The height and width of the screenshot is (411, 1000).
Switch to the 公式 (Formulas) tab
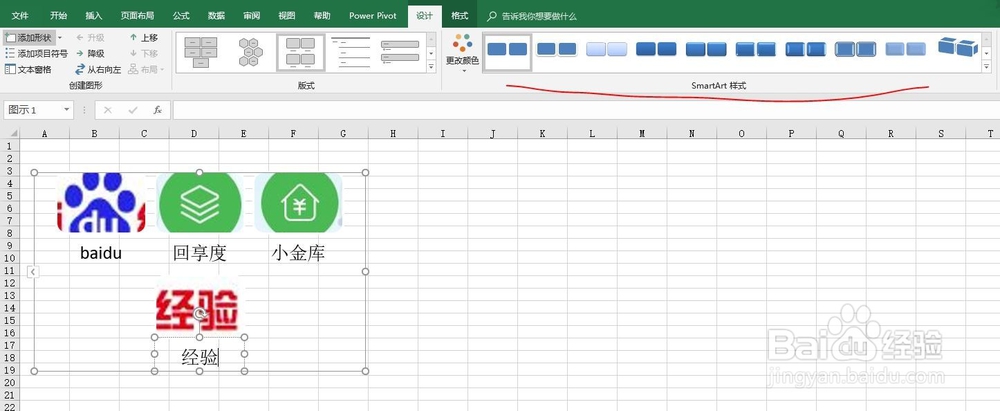click(181, 16)
